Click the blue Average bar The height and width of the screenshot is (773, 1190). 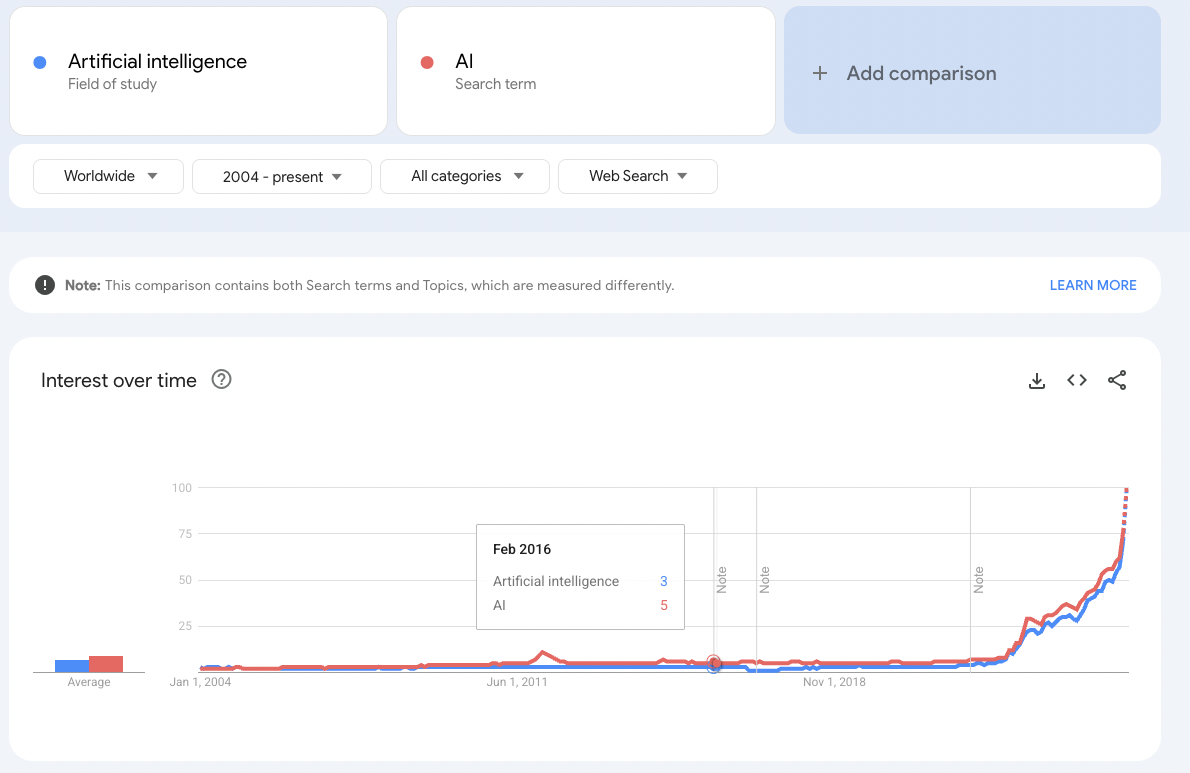[72, 666]
